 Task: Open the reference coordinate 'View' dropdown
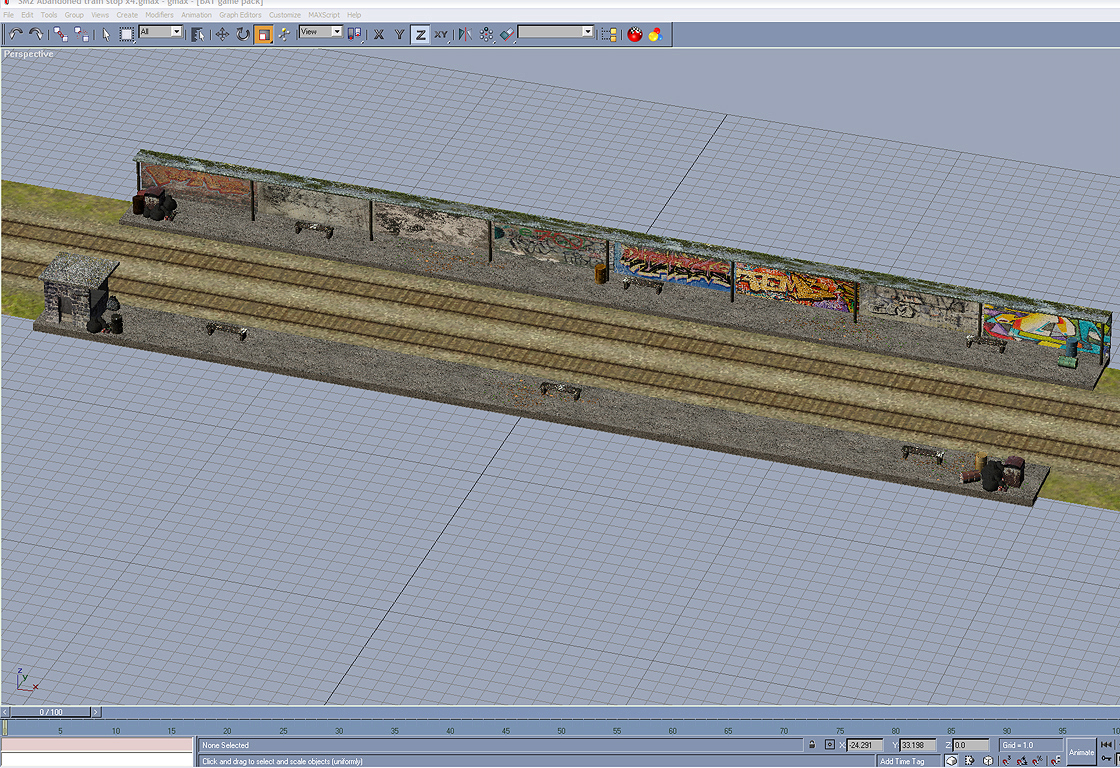(x=321, y=31)
